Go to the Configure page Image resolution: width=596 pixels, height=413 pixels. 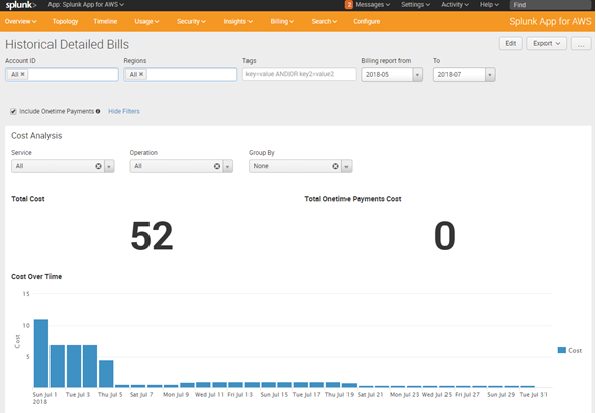click(x=366, y=21)
